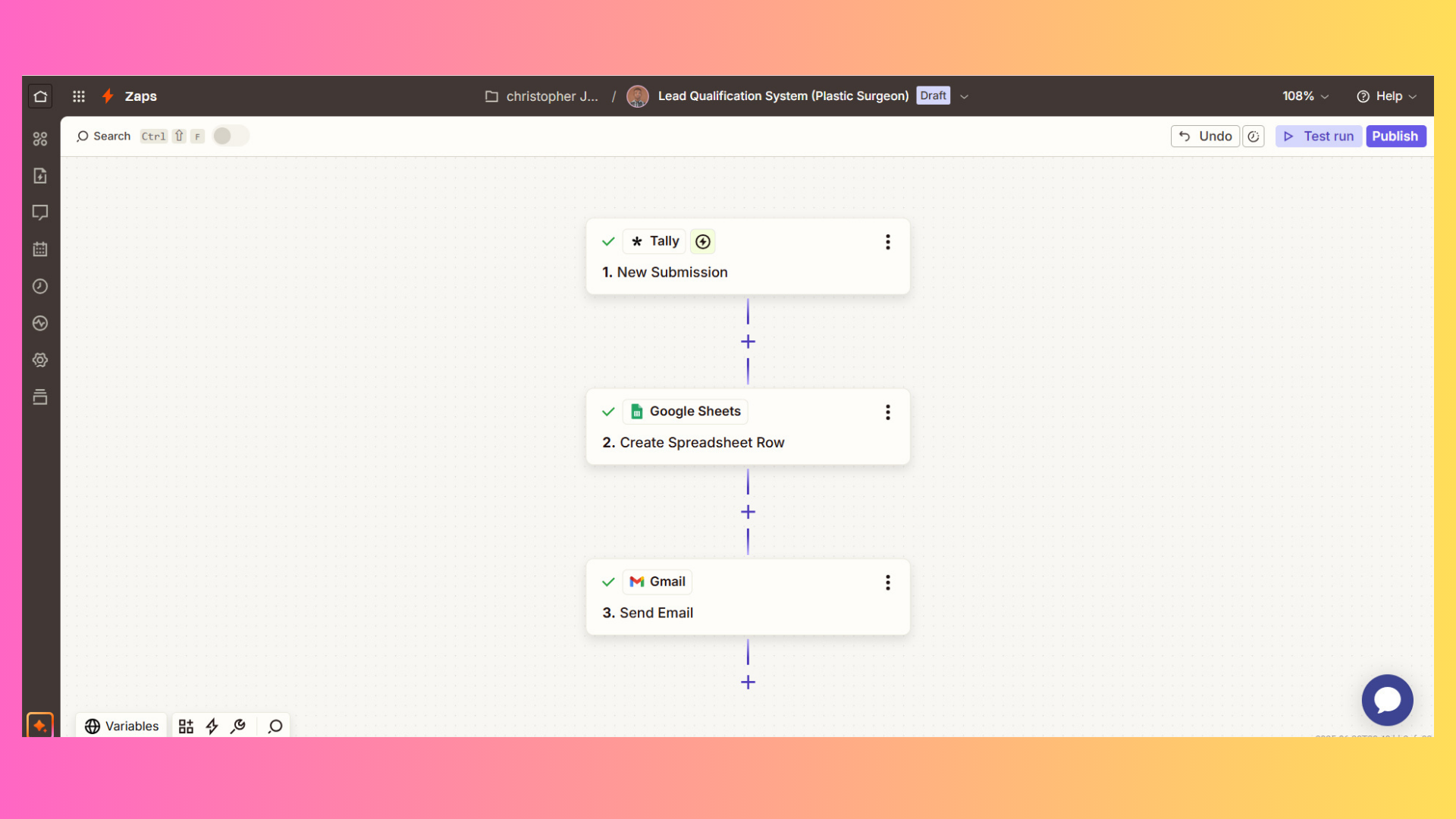Screen dimensions: 1456x819
Task: Click the add-components grid icon in bottom toolbar
Action: point(186,726)
